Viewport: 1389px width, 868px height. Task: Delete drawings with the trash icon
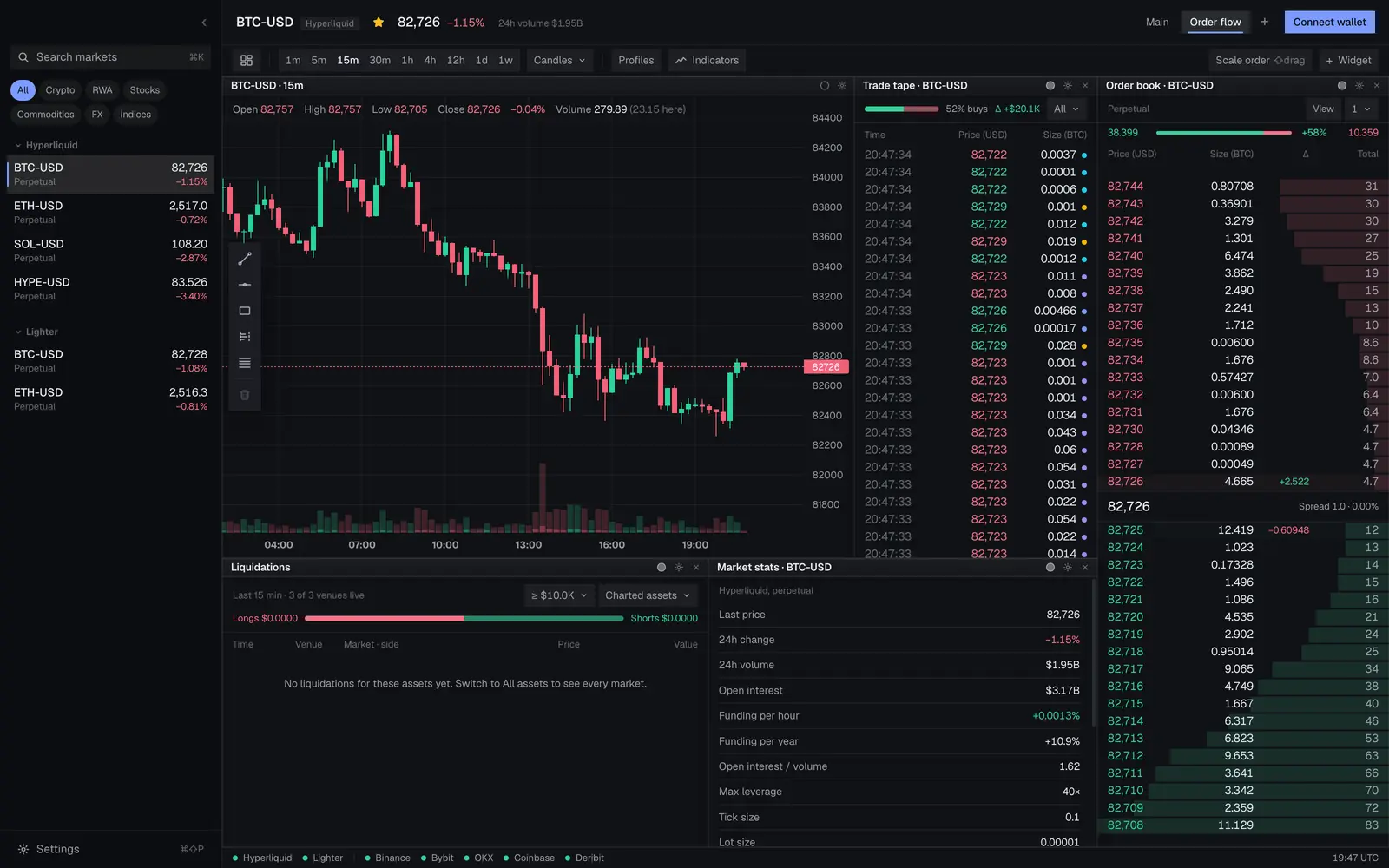coord(245,395)
